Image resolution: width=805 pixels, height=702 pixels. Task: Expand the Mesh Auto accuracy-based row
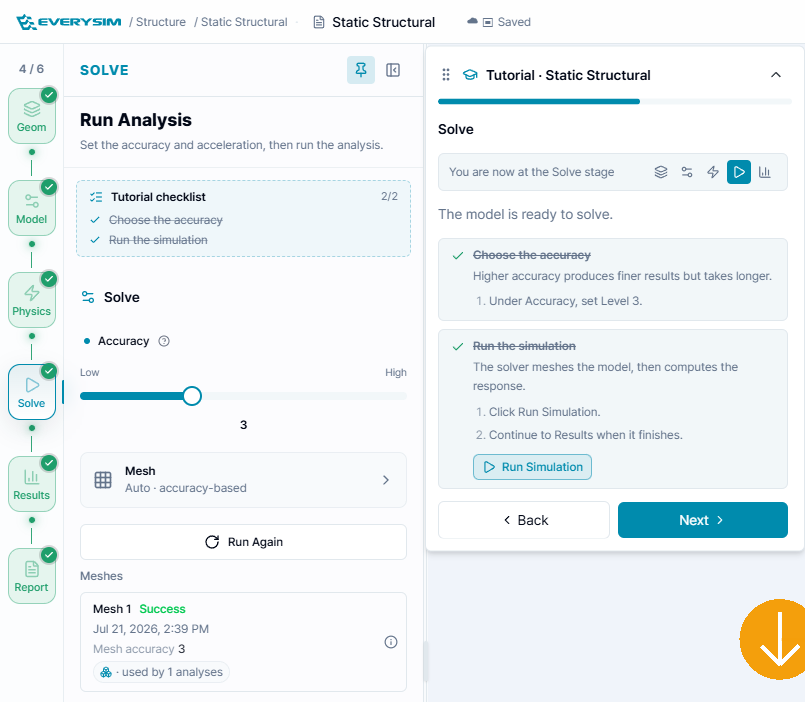coord(243,480)
